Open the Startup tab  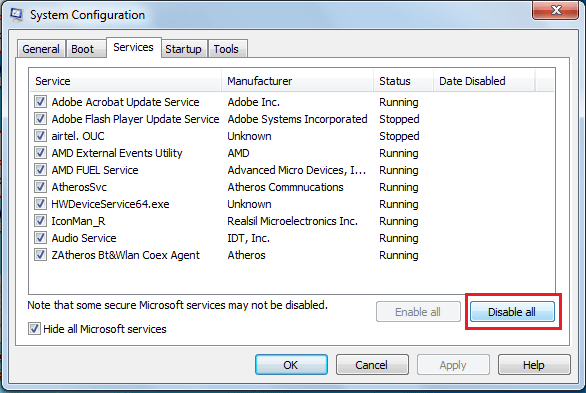183,49
